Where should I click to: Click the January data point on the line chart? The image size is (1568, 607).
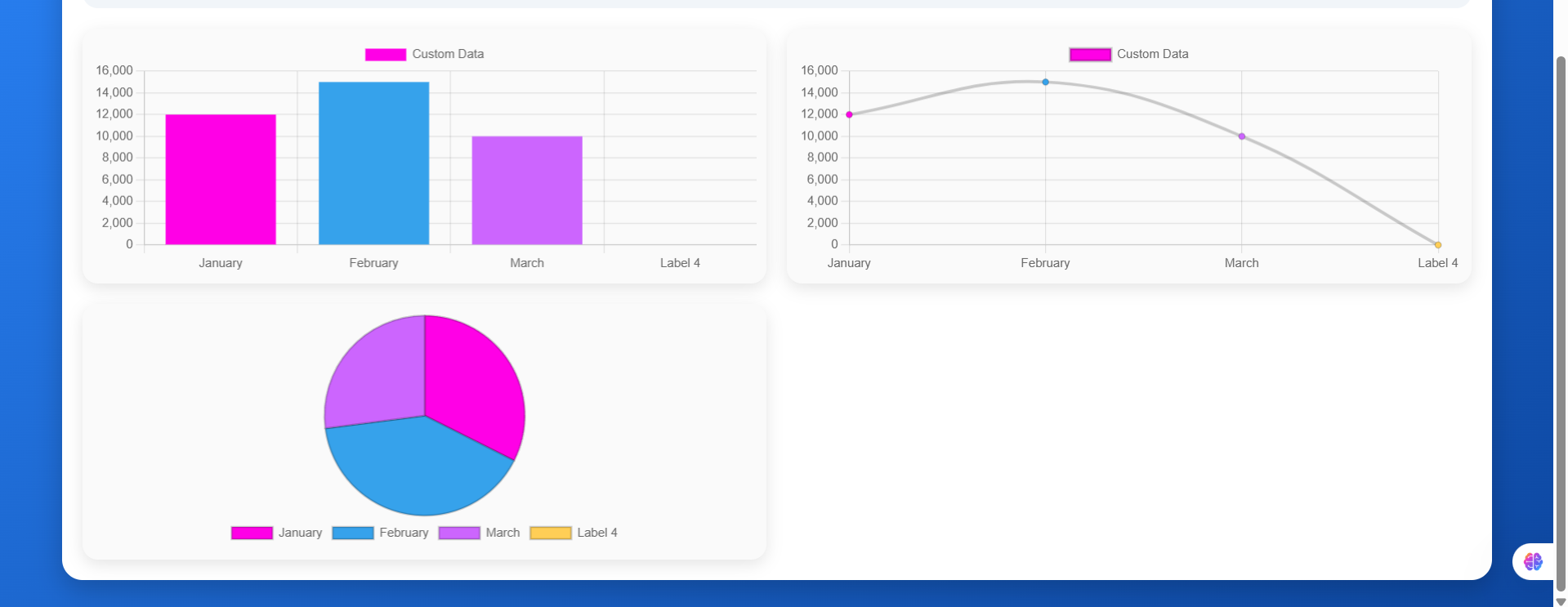(849, 114)
